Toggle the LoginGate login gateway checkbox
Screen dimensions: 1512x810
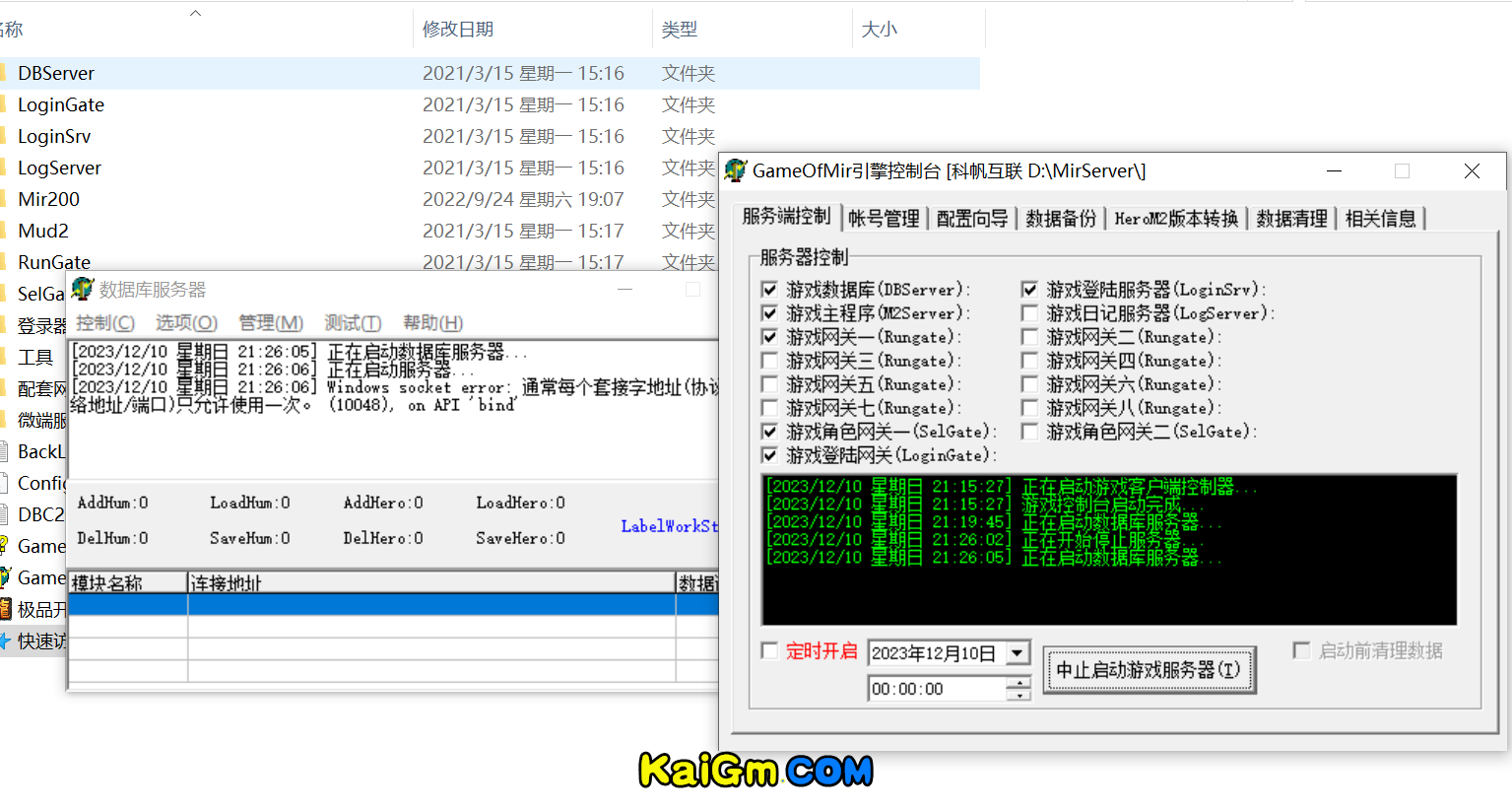(769, 455)
